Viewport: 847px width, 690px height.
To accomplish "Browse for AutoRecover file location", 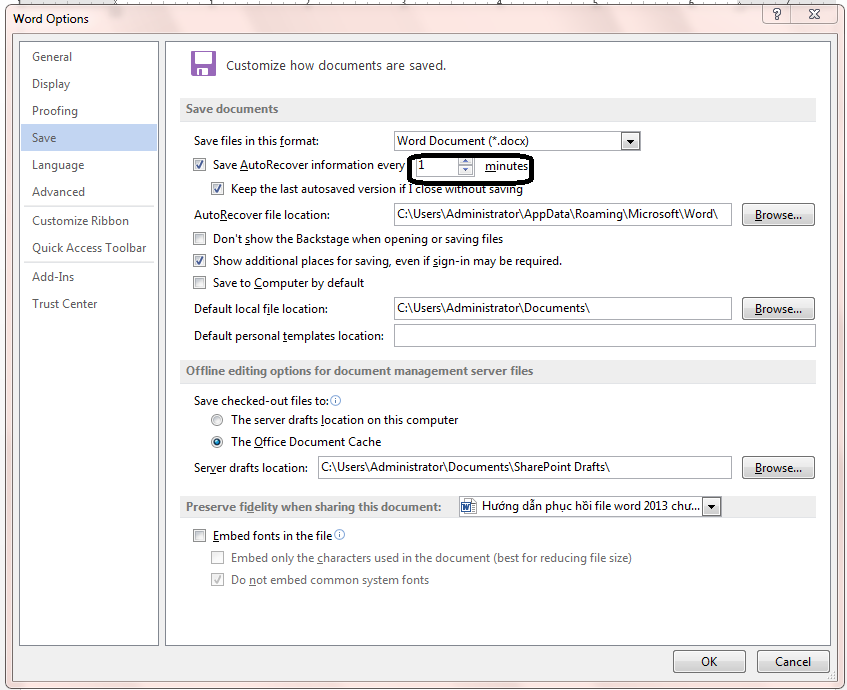I will point(778,215).
